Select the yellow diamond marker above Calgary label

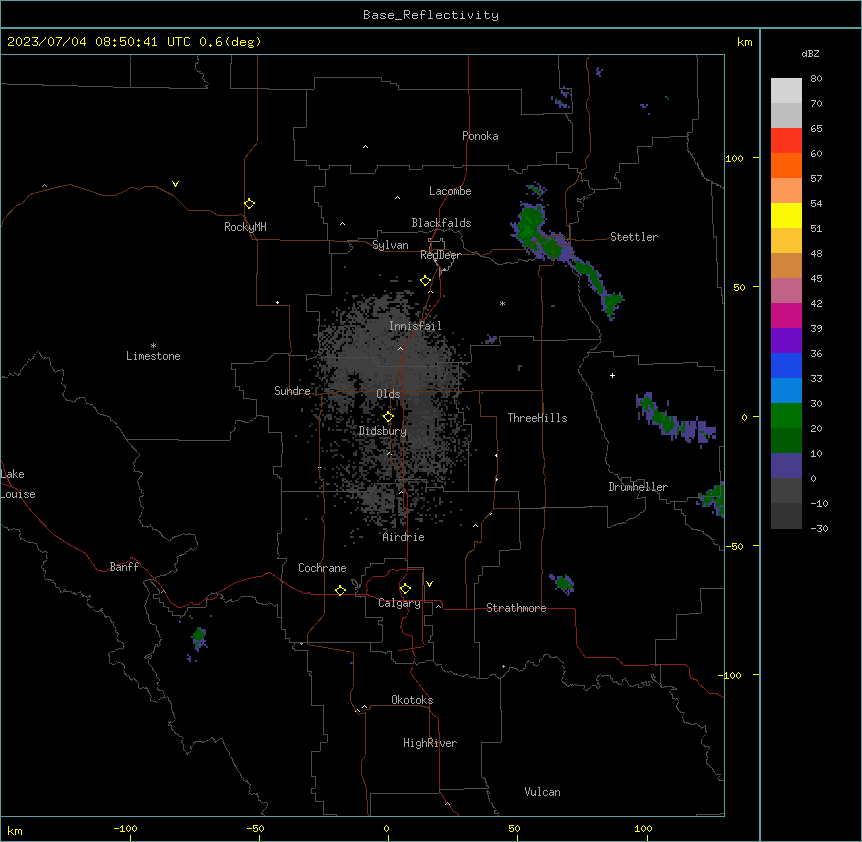(x=405, y=589)
